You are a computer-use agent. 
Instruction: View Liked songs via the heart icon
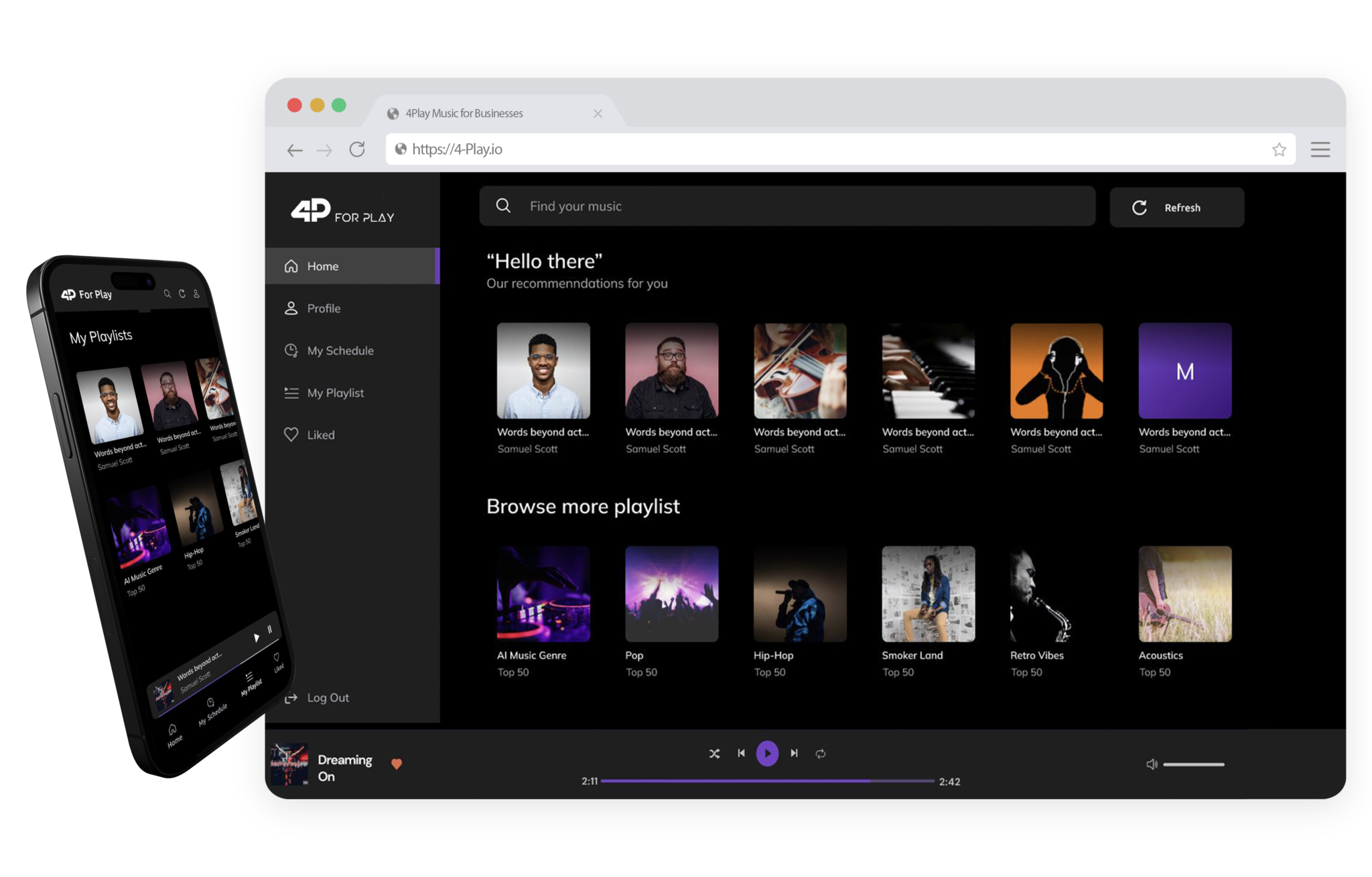click(320, 435)
